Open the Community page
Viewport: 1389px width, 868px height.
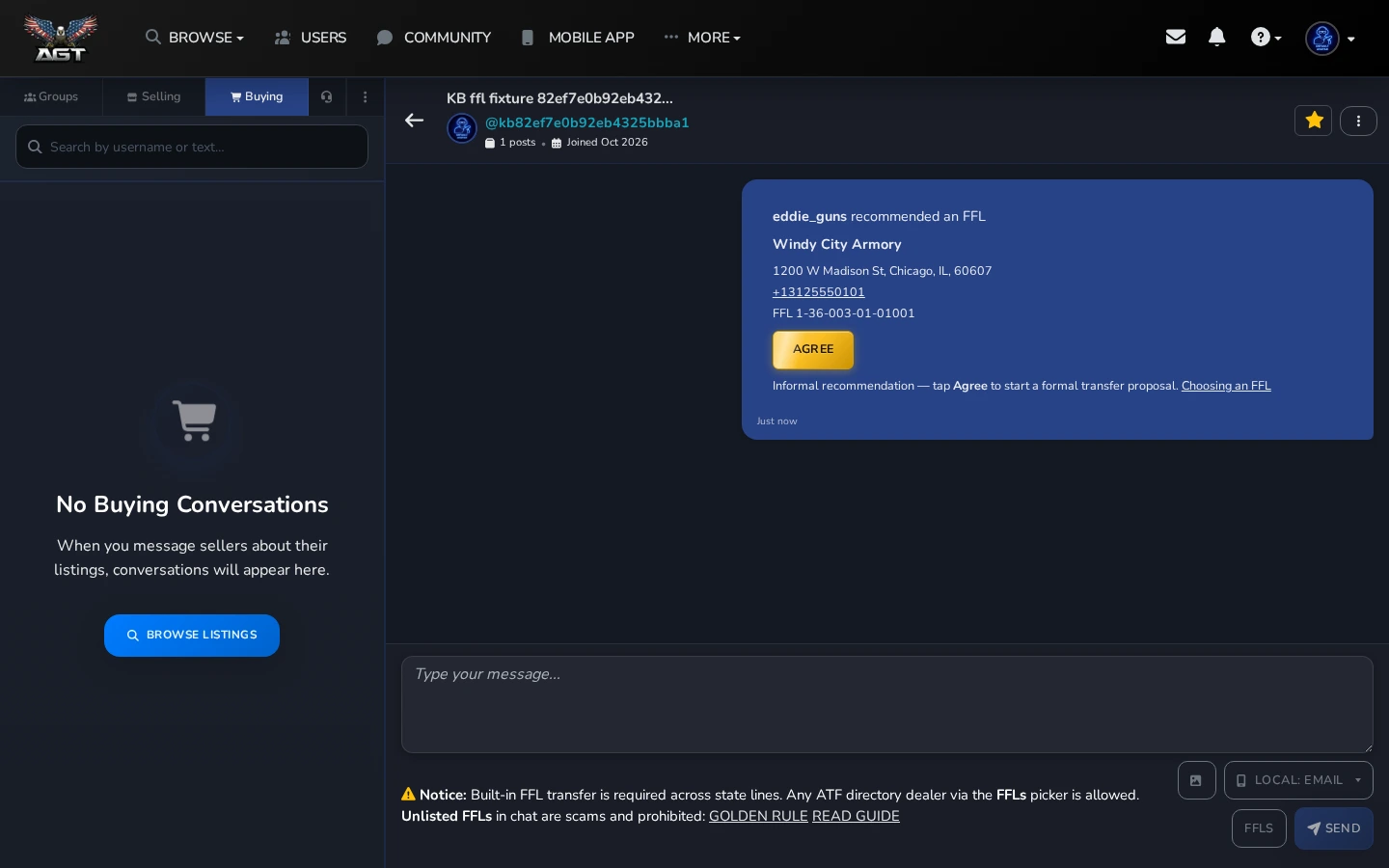(434, 38)
